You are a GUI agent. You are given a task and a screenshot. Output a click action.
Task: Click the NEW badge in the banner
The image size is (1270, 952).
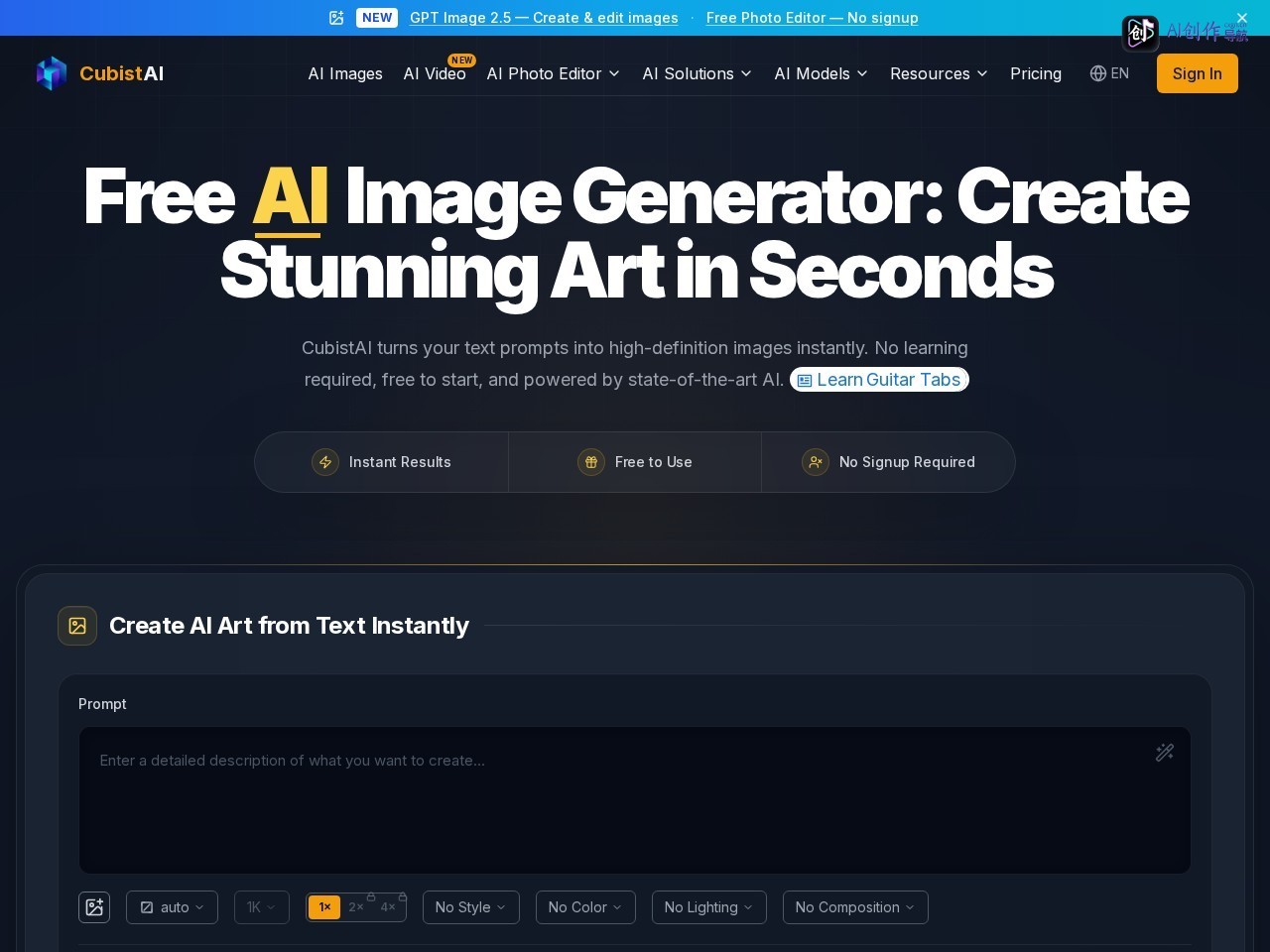(x=377, y=18)
